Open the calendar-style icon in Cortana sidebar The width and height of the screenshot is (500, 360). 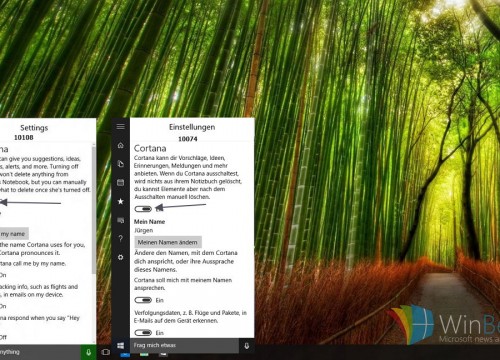point(121,182)
